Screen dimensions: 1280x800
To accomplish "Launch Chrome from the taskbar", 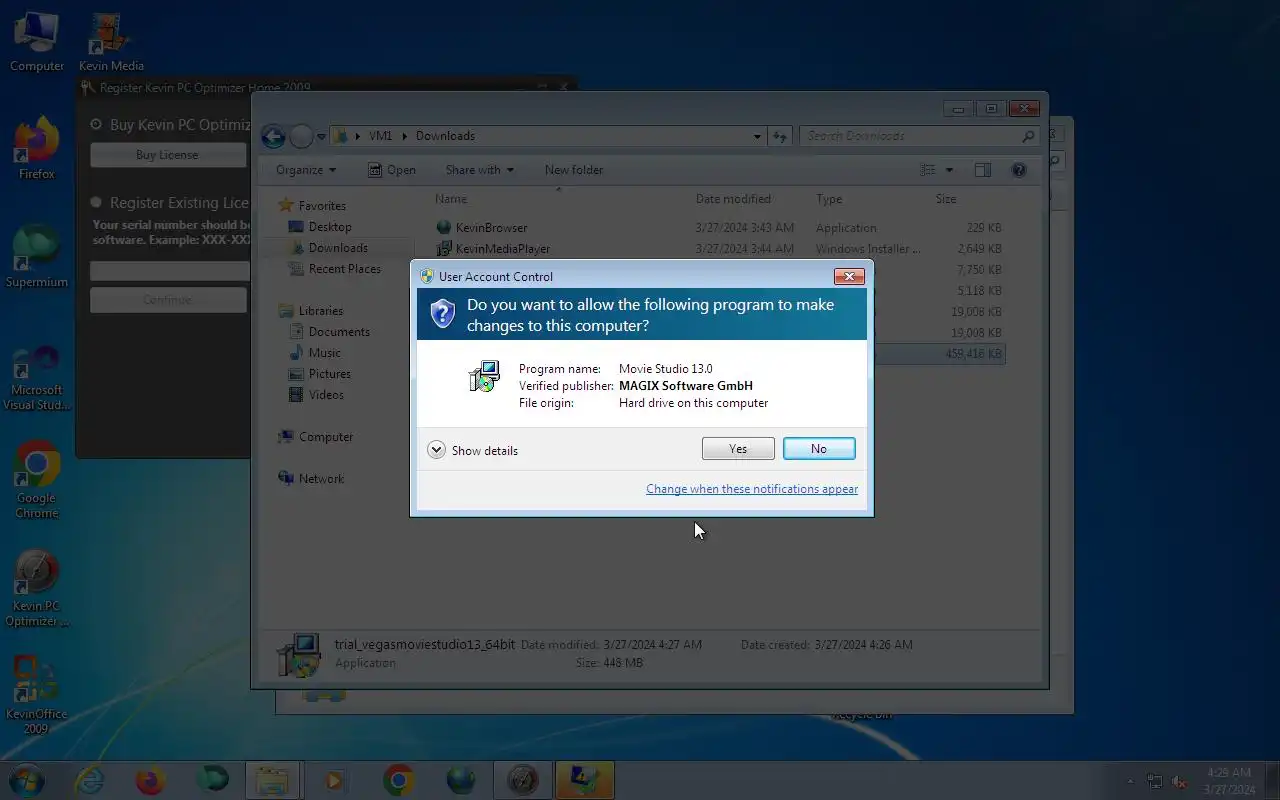I will (398, 780).
